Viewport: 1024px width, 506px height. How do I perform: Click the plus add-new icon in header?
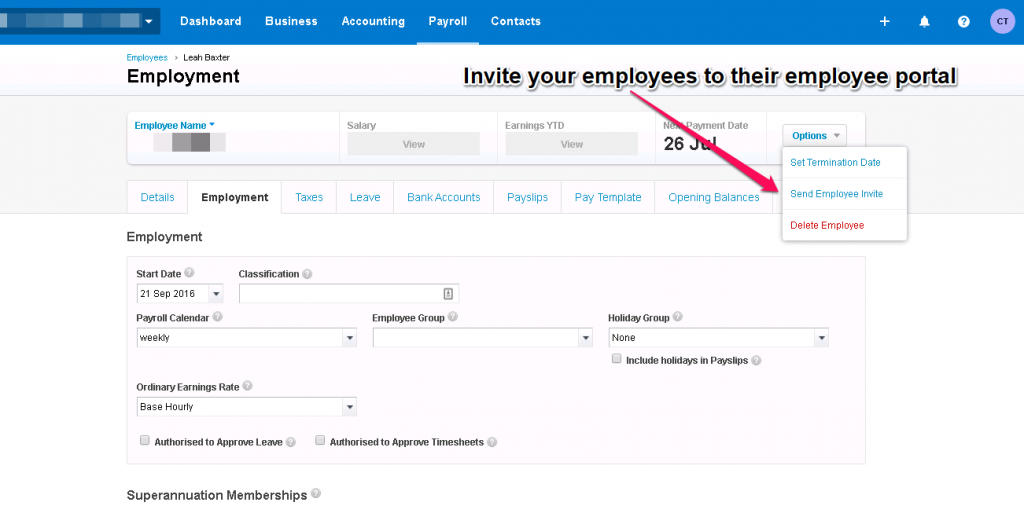tap(884, 22)
